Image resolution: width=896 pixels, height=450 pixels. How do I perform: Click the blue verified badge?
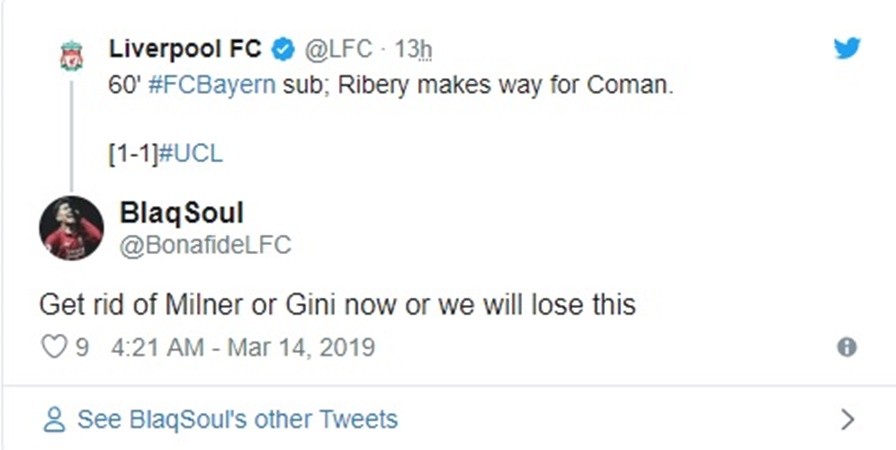click(283, 49)
